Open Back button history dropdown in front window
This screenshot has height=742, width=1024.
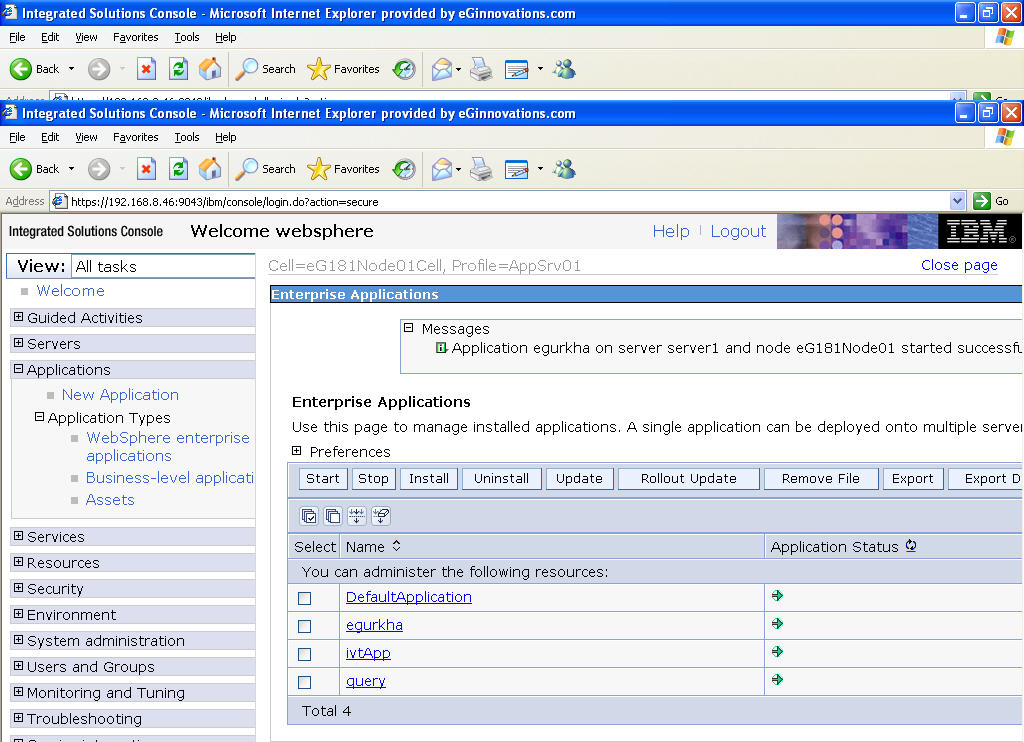pos(71,169)
